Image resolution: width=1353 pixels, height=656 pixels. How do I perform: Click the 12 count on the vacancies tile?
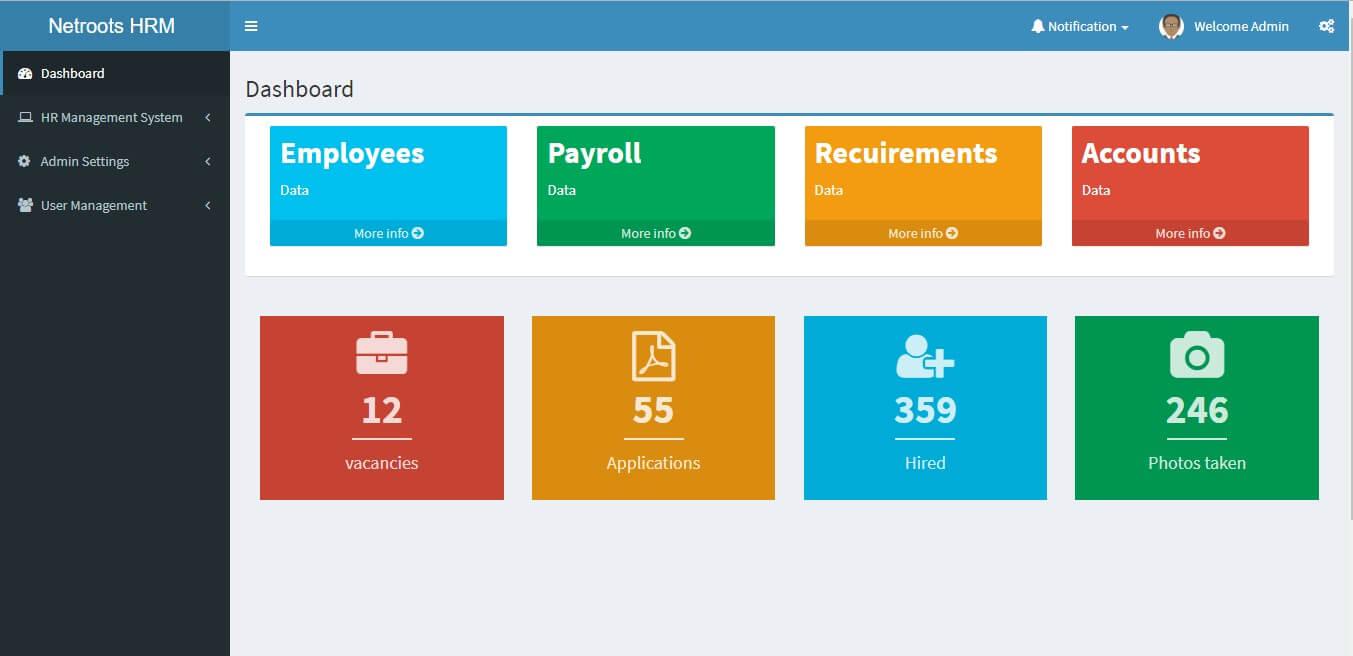pyautogui.click(x=382, y=410)
